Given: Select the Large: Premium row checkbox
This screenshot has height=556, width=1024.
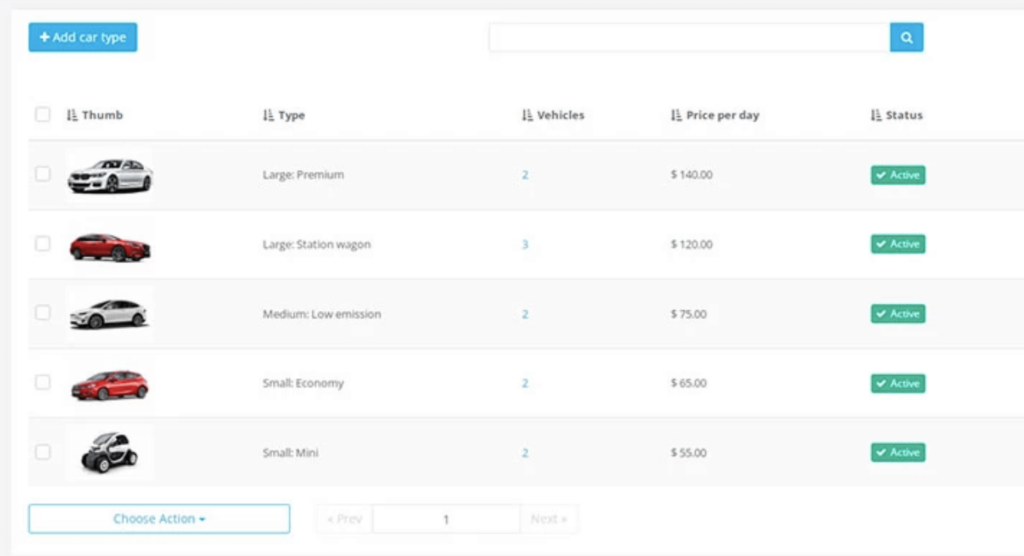Looking at the screenshot, I should click(x=42, y=174).
